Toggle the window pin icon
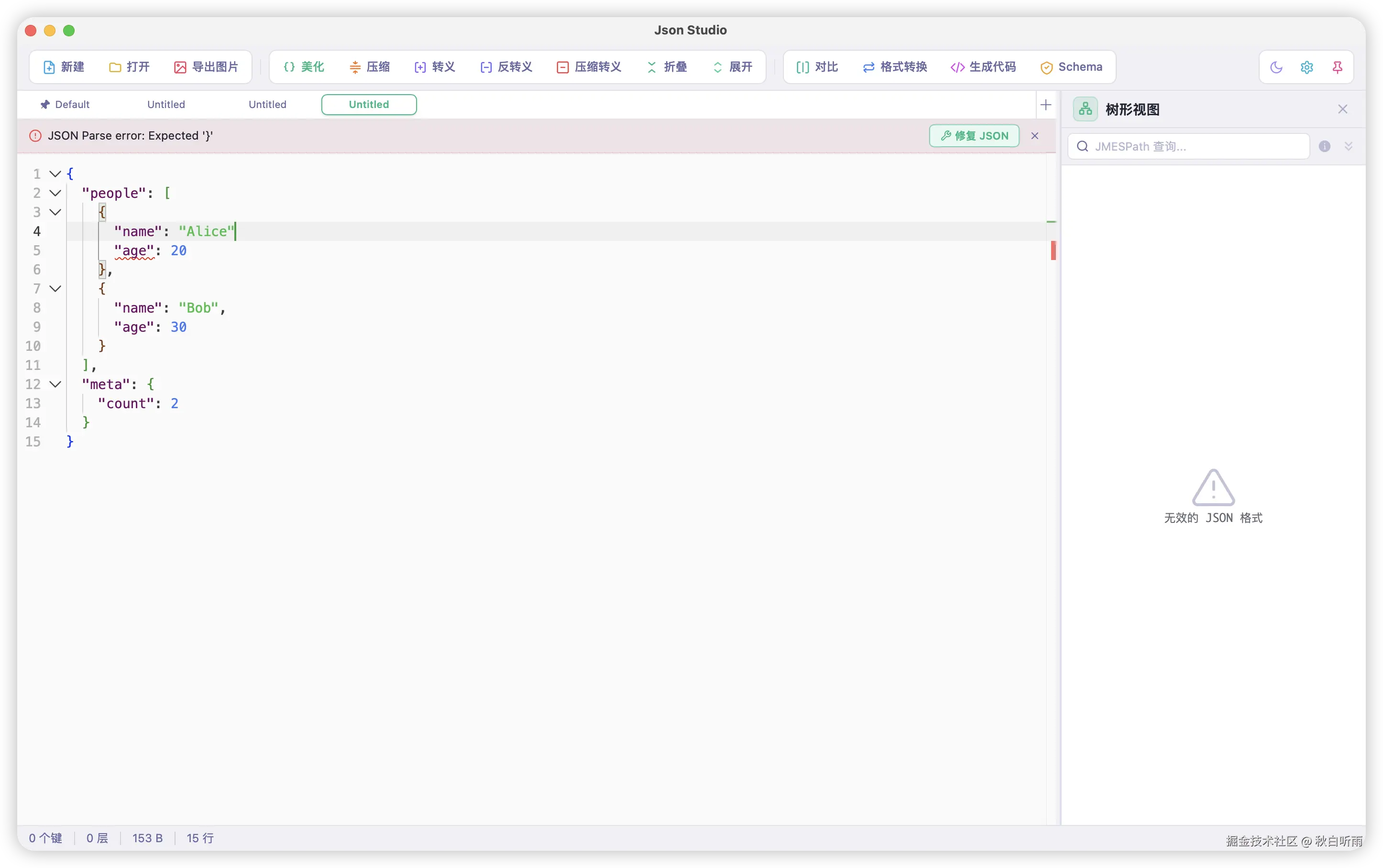 click(x=1338, y=67)
